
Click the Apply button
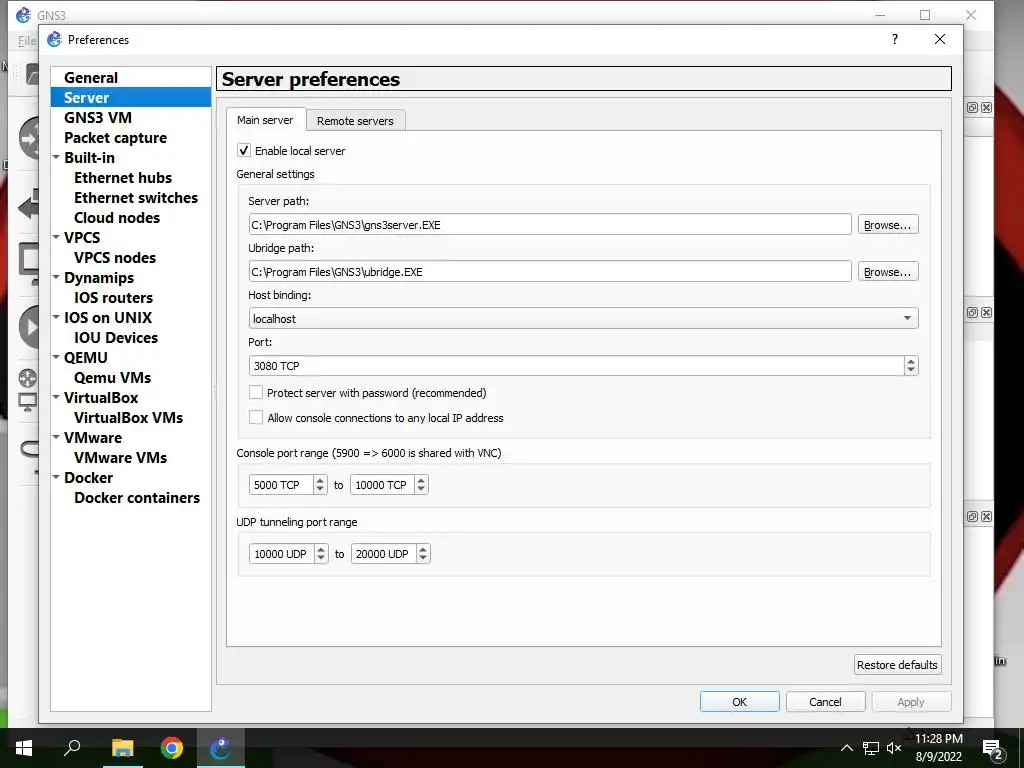[911, 701]
